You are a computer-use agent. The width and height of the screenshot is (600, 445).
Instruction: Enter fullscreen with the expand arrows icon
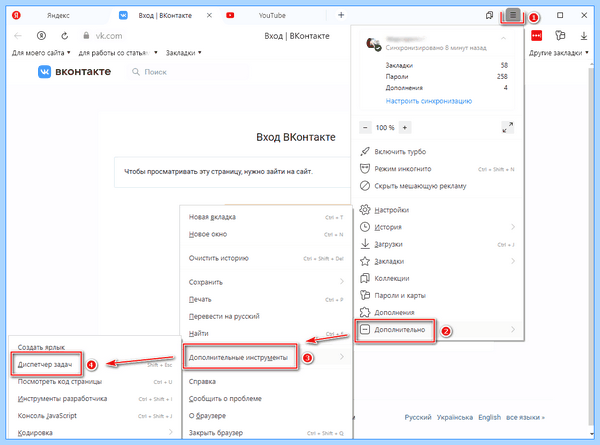point(508,127)
